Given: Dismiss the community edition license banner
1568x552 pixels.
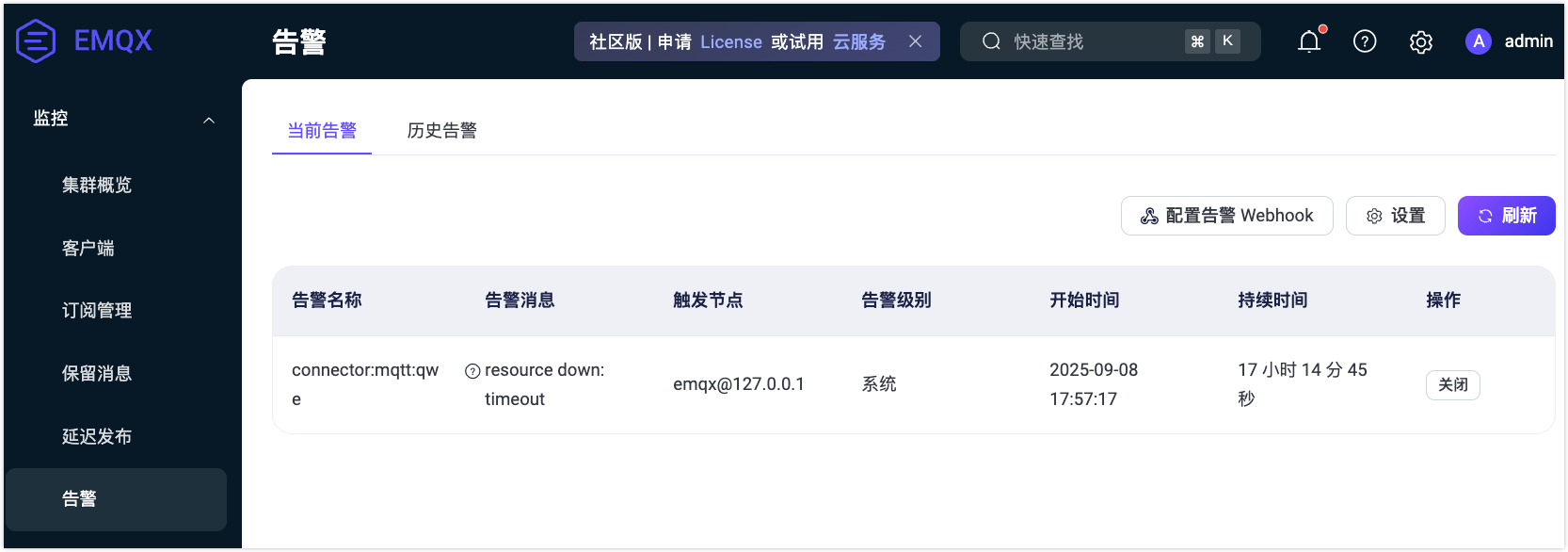Looking at the screenshot, I should 915,41.
